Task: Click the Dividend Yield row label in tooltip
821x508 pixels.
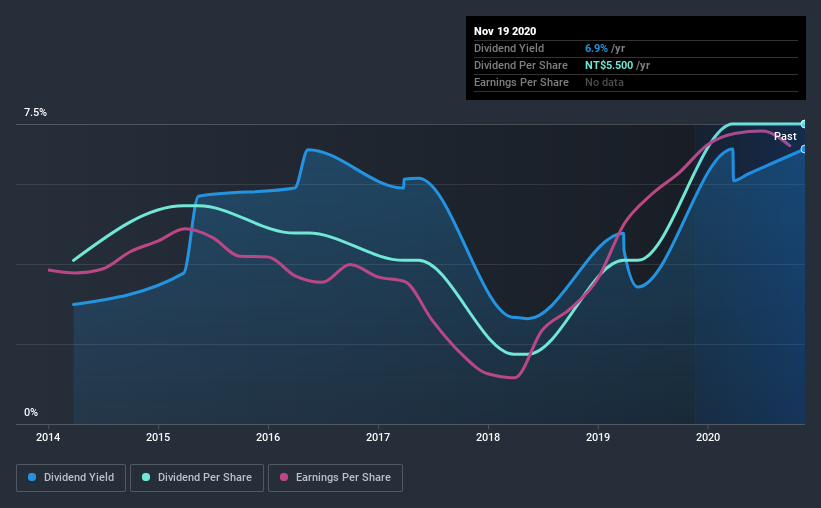Action: pos(509,48)
